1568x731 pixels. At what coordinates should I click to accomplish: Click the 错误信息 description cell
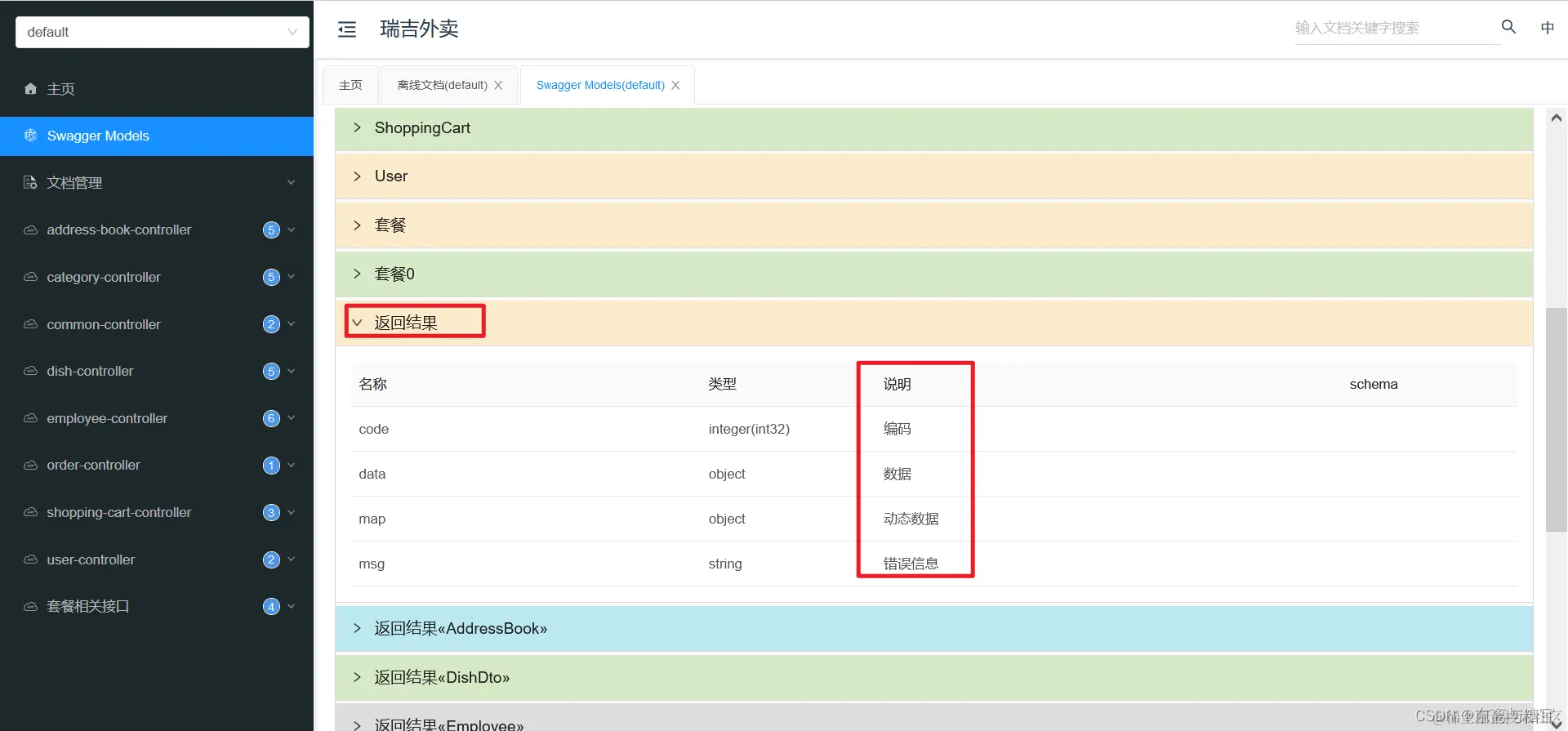point(911,564)
